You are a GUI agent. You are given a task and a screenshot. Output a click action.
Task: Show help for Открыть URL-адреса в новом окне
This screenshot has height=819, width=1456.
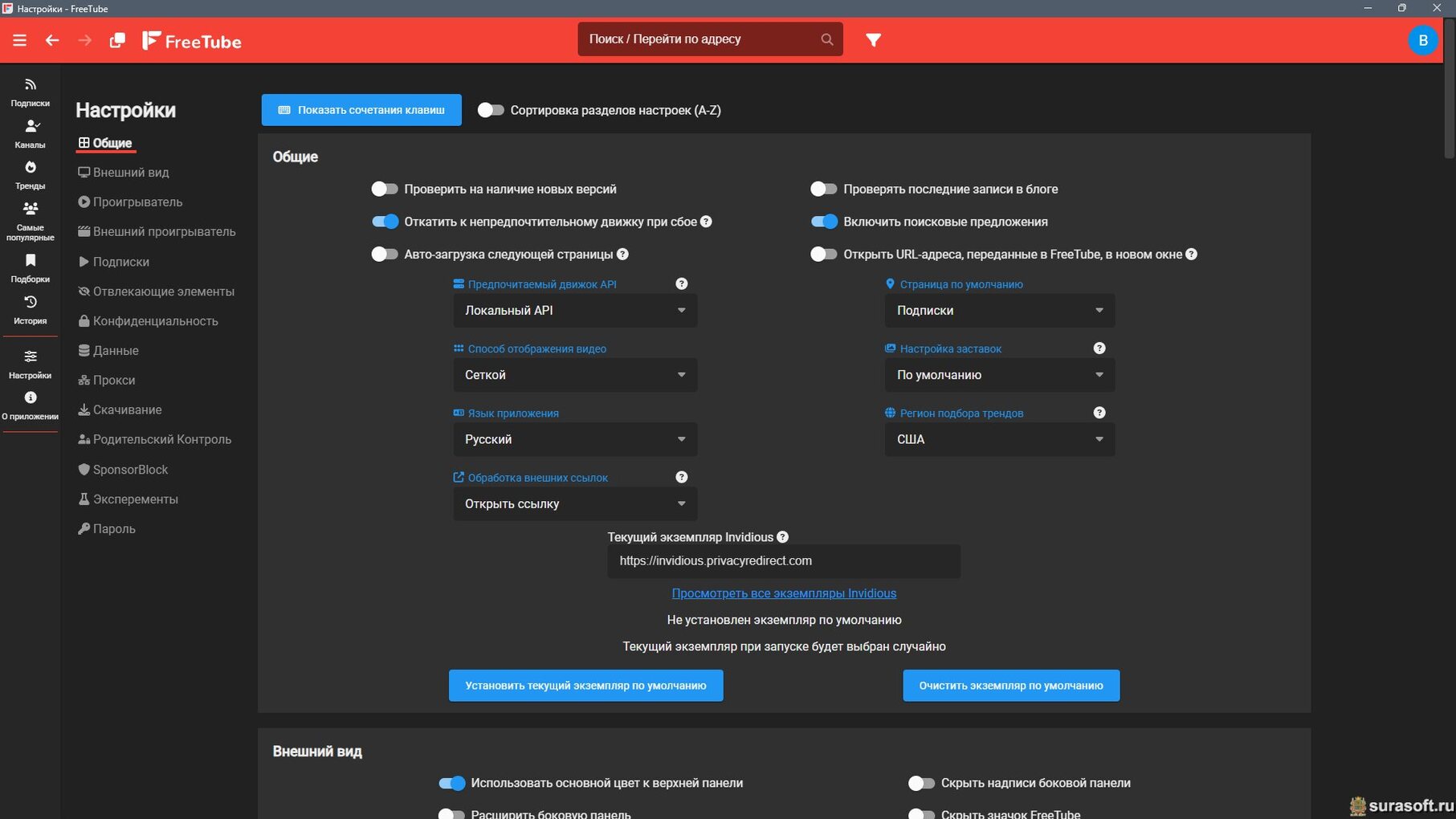click(1192, 255)
